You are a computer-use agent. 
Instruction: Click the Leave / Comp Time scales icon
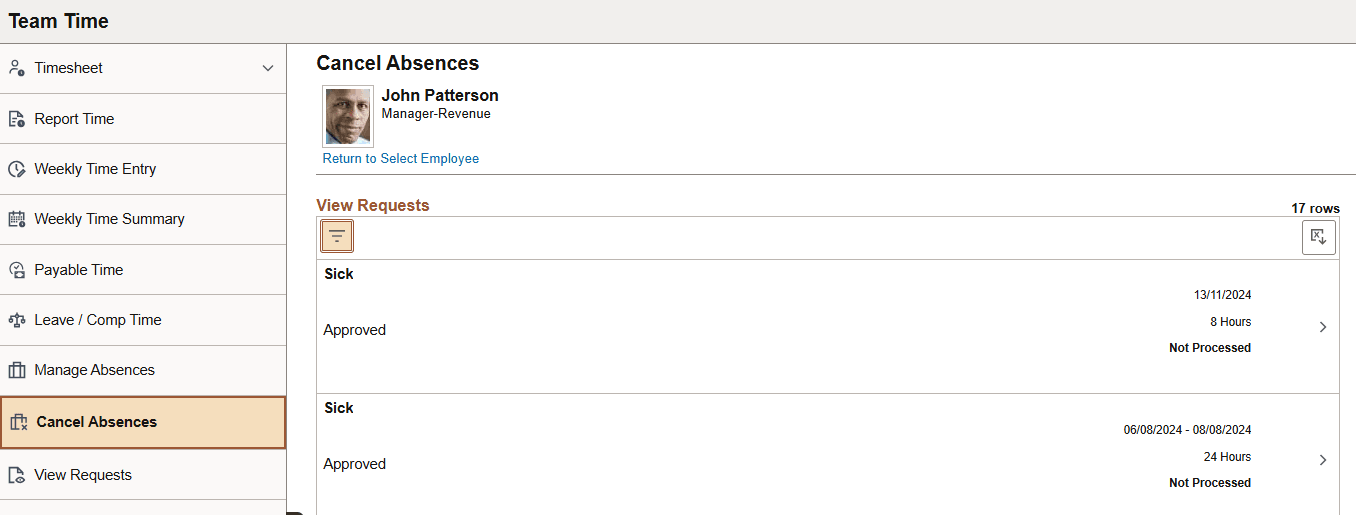tap(16, 320)
